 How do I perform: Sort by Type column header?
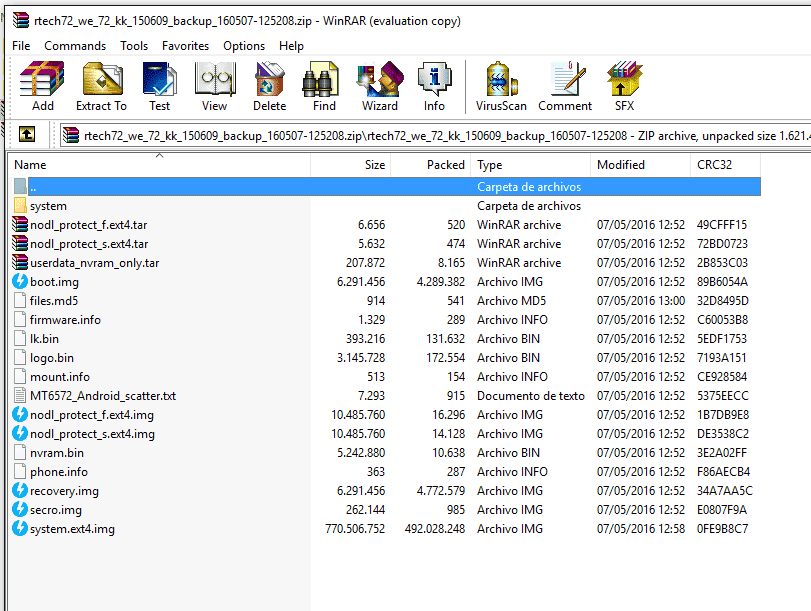pyautogui.click(x=531, y=165)
